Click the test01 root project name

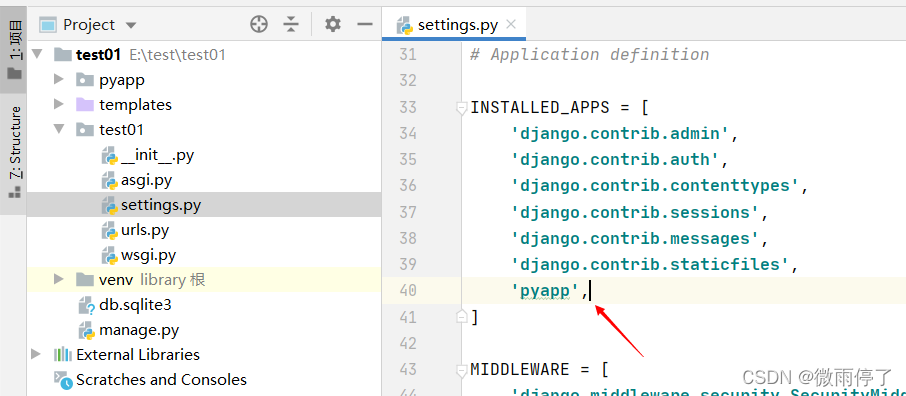(98, 55)
